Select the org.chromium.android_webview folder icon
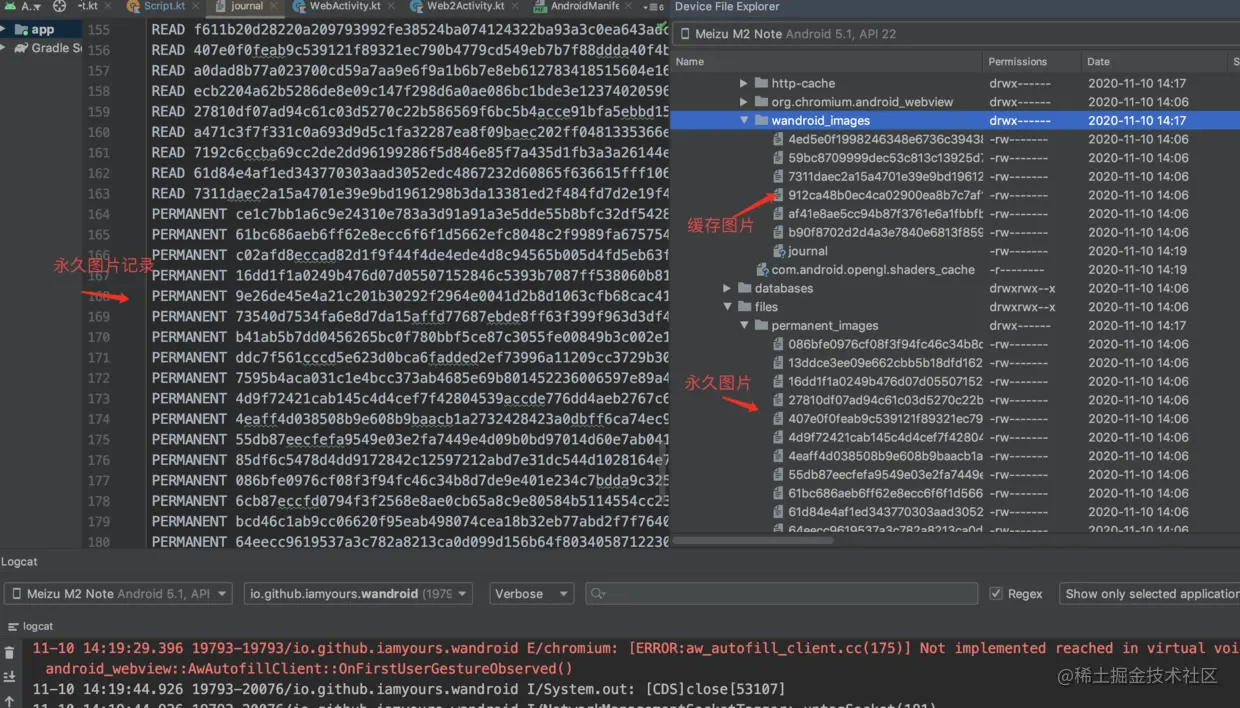 [x=761, y=102]
